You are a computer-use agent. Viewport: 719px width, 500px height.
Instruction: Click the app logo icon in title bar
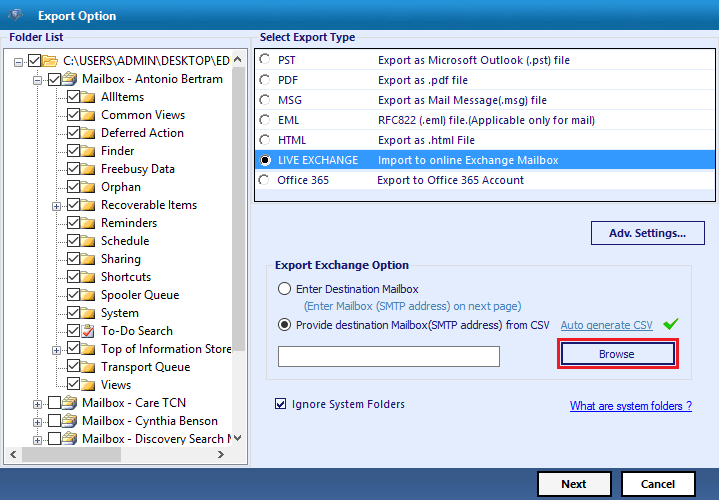(16, 15)
